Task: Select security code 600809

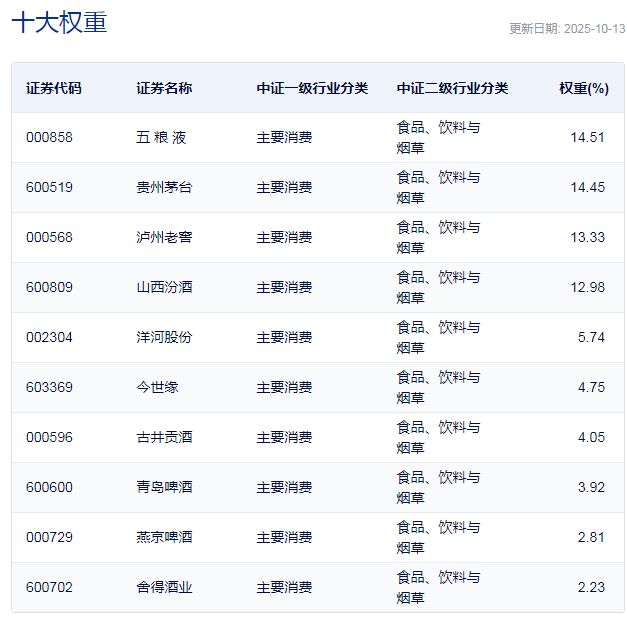Action: 49,287
